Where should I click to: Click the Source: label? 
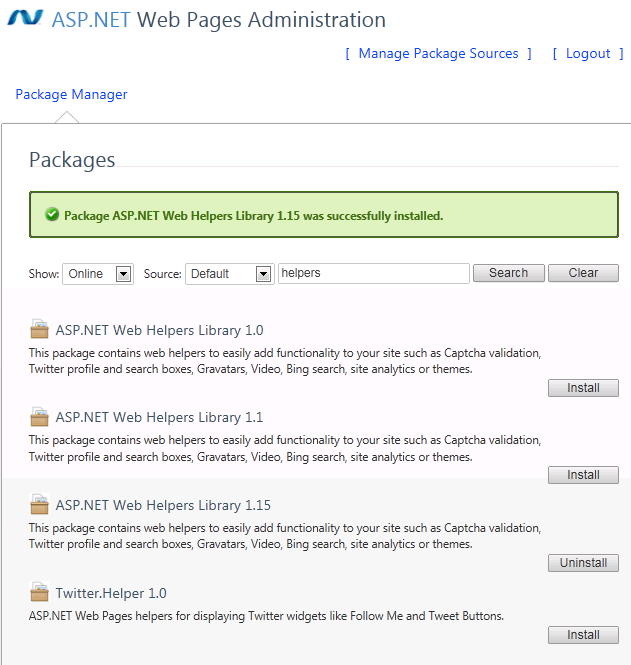[163, 274]
